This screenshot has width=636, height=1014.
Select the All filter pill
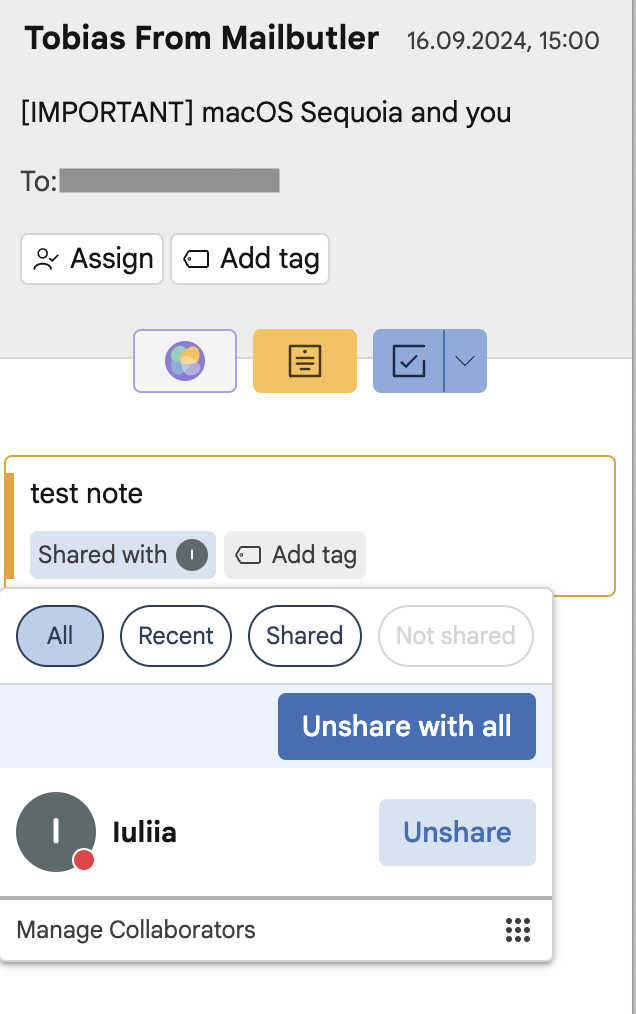click(60, 636)
